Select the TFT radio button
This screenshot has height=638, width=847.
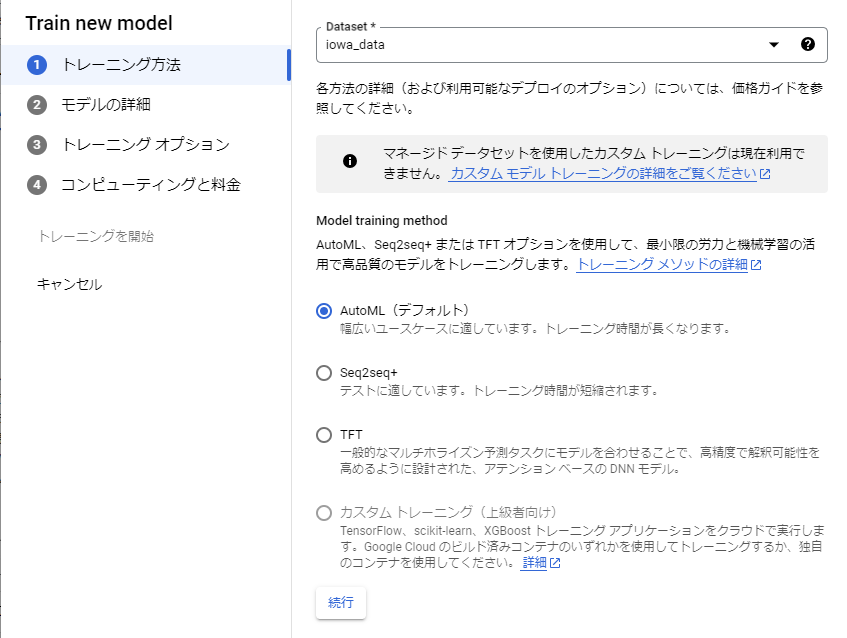(324, 435)
